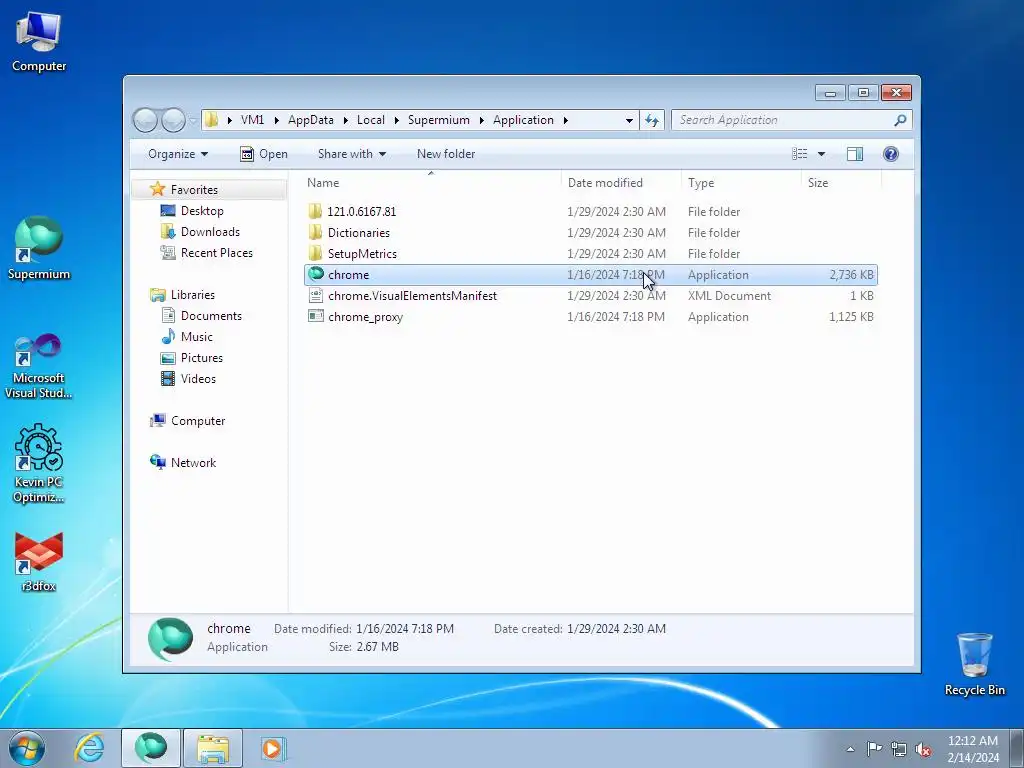This screenshot has width=1024, height=768.
Task: Expand the view options dropdown arrow
Action: (x=822, y=153)
